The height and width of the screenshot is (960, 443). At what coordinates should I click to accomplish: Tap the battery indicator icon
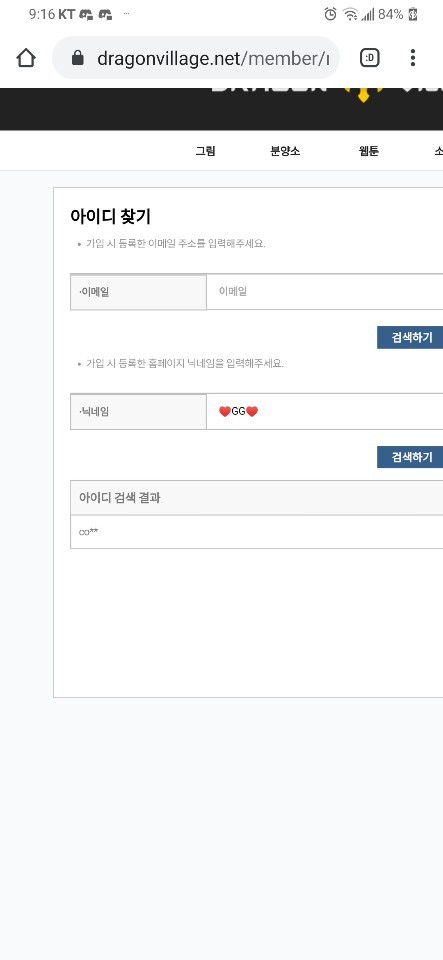tap(413, 14)
